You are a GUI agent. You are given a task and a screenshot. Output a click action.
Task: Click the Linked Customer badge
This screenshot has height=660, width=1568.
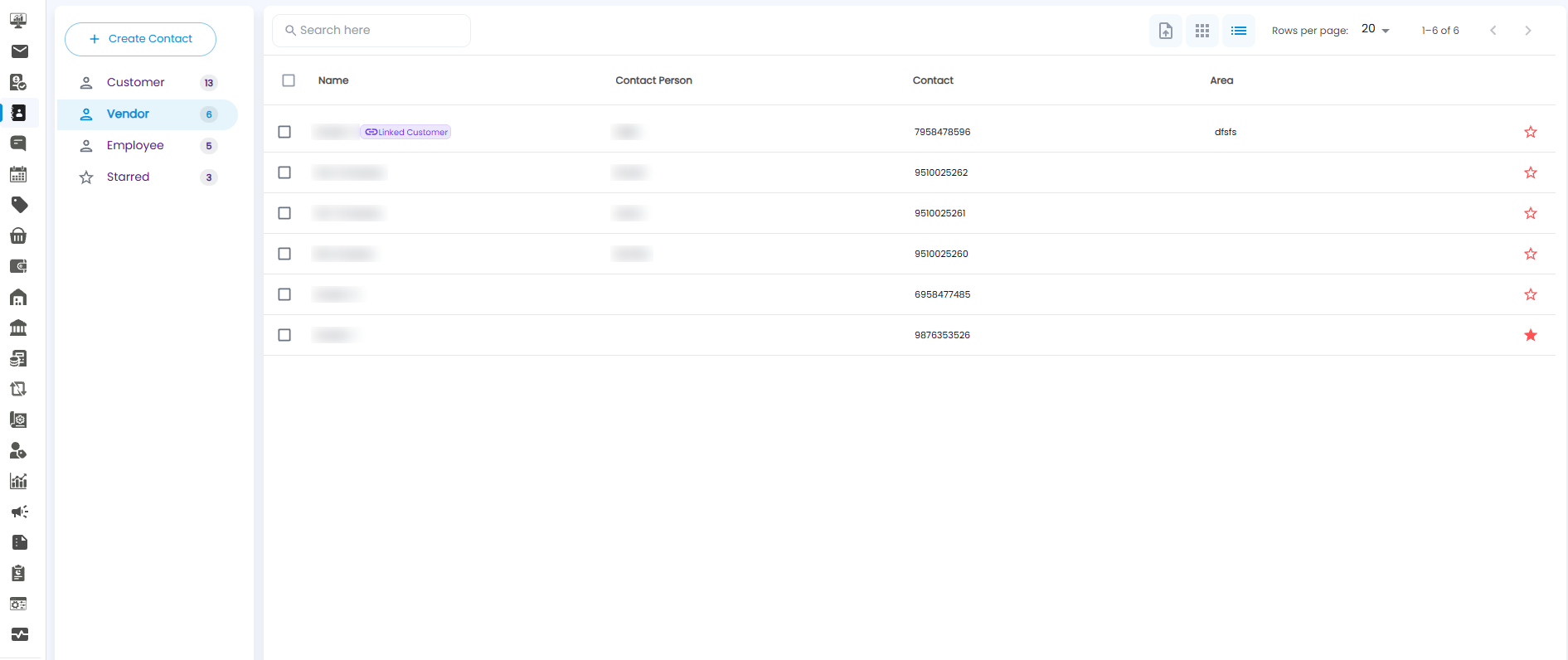405,132
